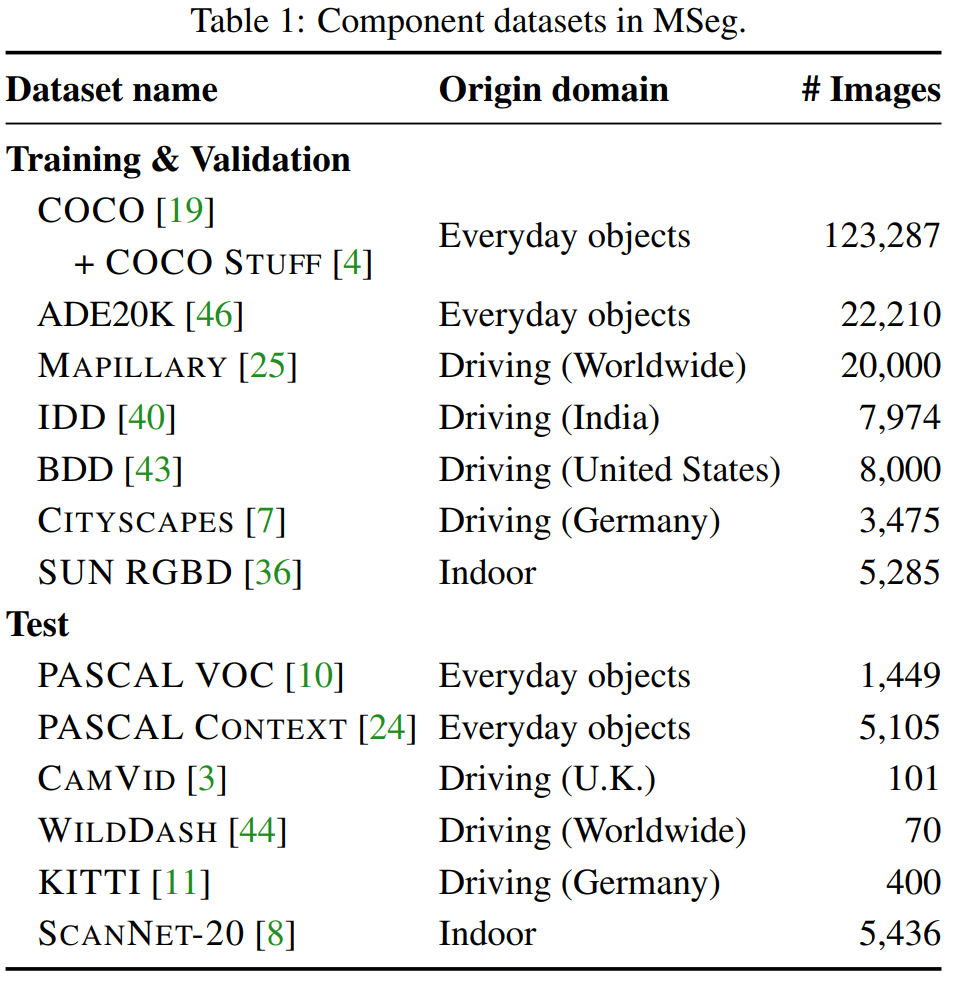The height and width of the screenshot is (987, 954).
Task: Select 'Driving (Germany)' in the Cityscapes row
Action: (580, 522)
